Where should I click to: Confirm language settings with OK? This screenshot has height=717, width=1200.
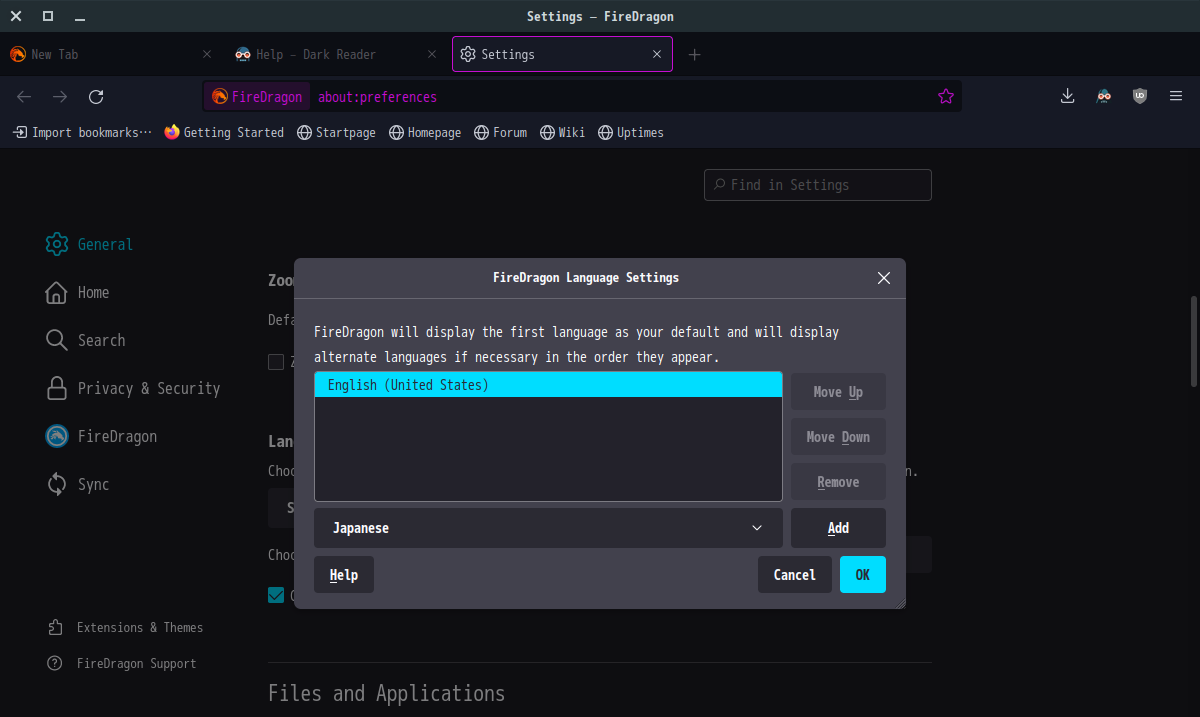863,575
